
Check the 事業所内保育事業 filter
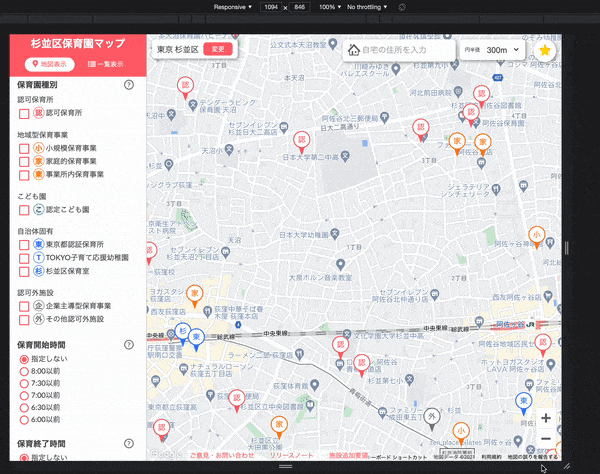coord(24,175)
